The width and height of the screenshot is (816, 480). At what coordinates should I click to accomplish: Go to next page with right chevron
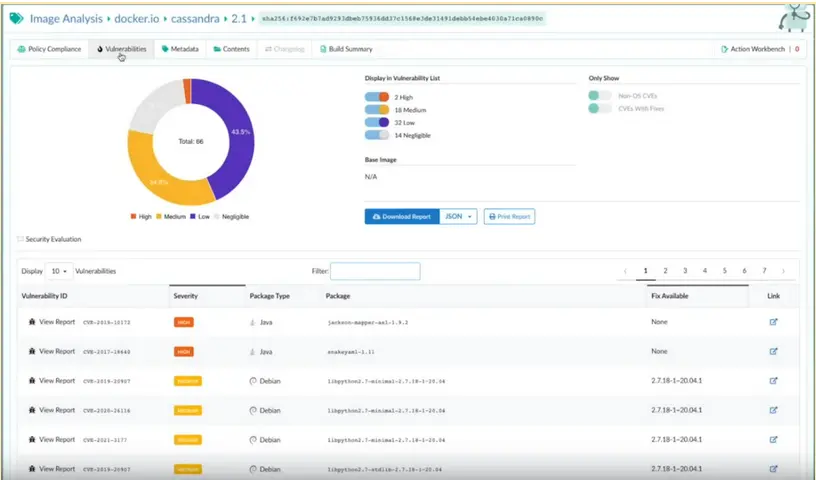(783, 271)
